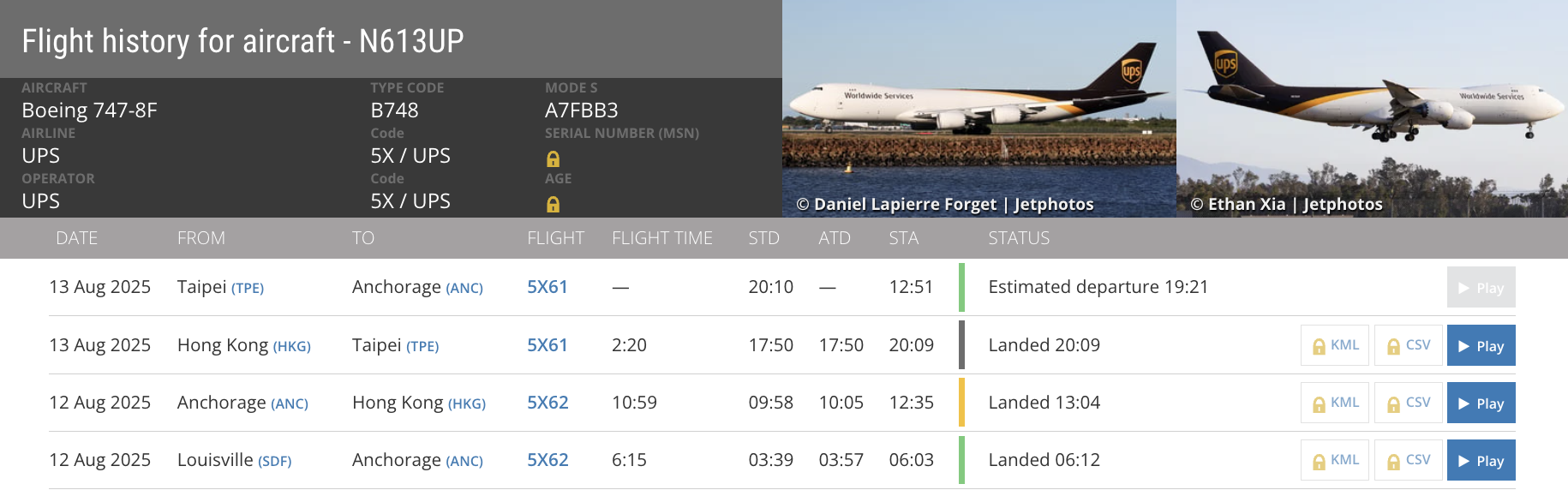The image size is (1568, 490).
Task: Open flight 5X61 from Taipei to Anchorage
Action: (x=548, y=287)
